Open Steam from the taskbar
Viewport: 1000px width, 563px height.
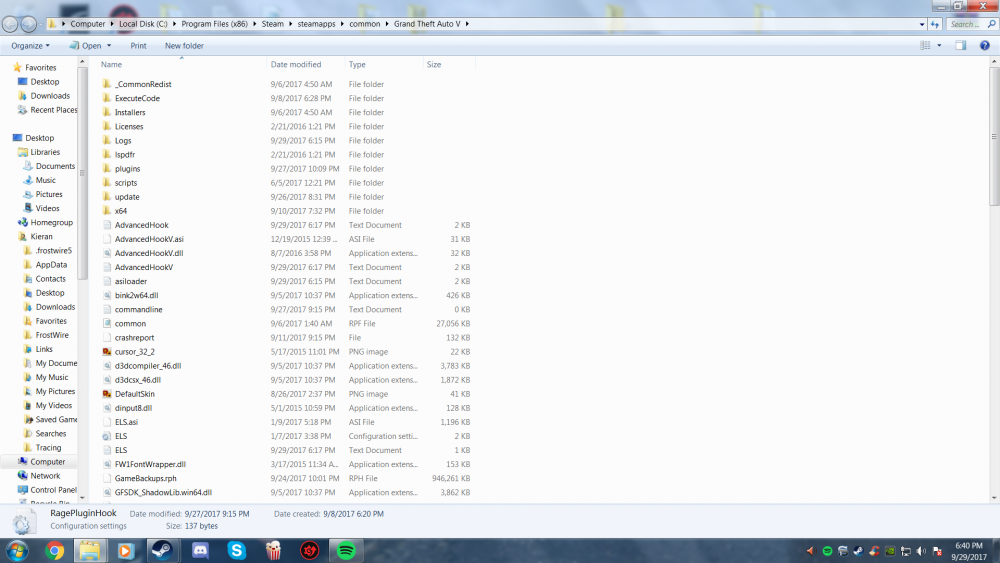pyautogui.click(x=163, y=550)
